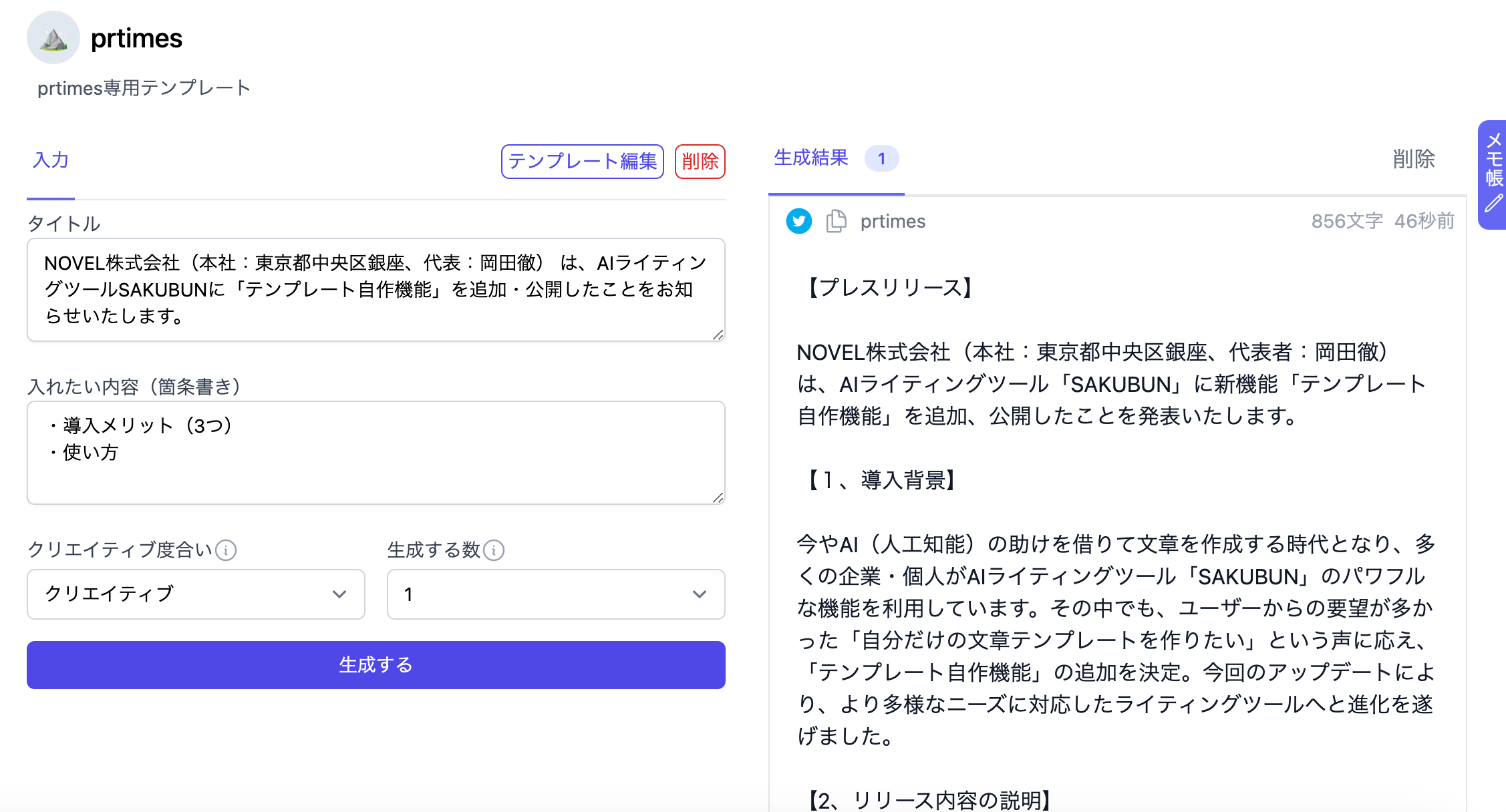1506x812 pixels.
Task: Click the prtimes mountain avatar icon
Action: (x=53, y=38)
